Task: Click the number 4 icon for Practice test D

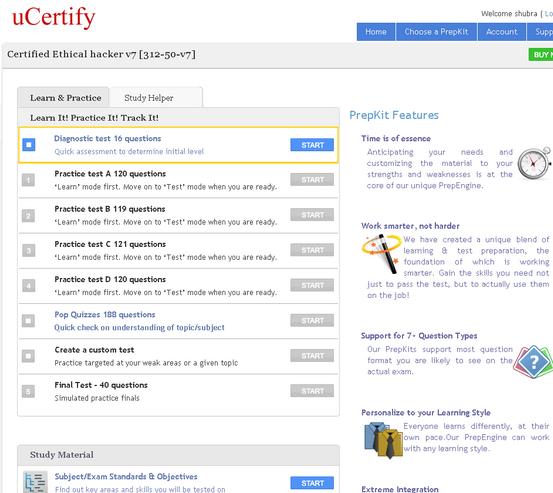Action: point(28,286)
